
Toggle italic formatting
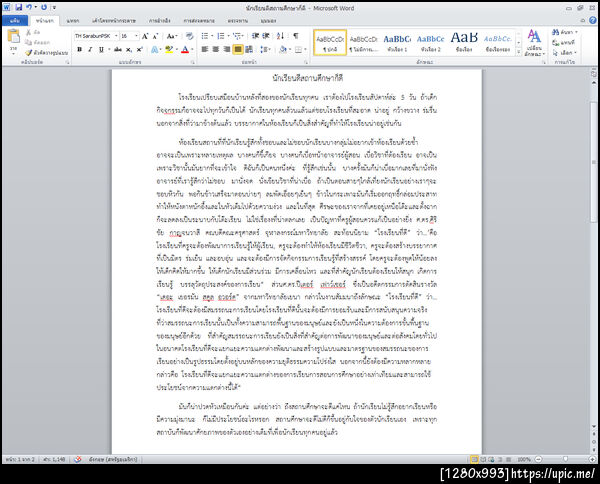coord(90,49)
